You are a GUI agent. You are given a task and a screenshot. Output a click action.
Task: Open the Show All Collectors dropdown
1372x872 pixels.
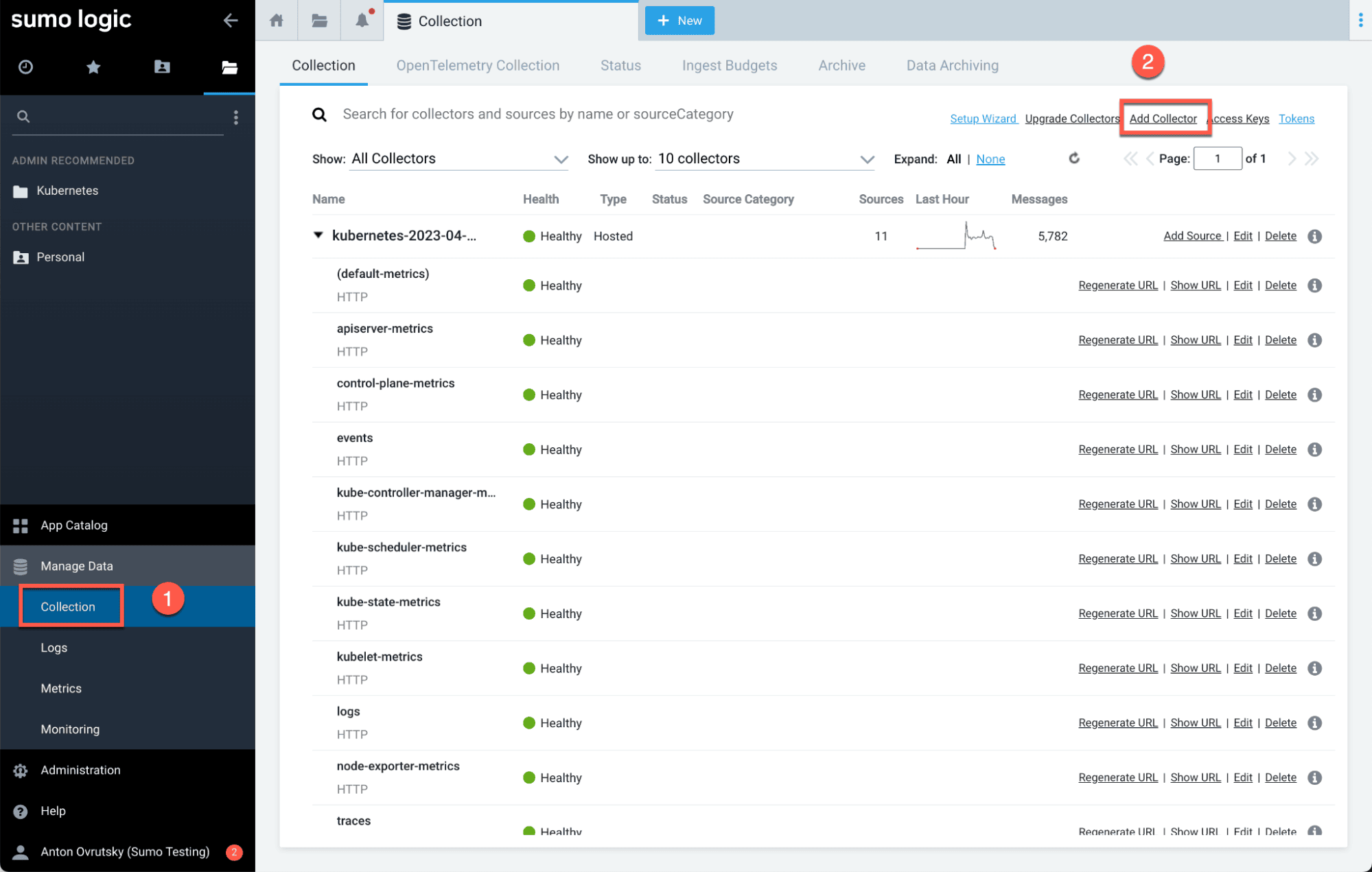(x=458, y=158)
